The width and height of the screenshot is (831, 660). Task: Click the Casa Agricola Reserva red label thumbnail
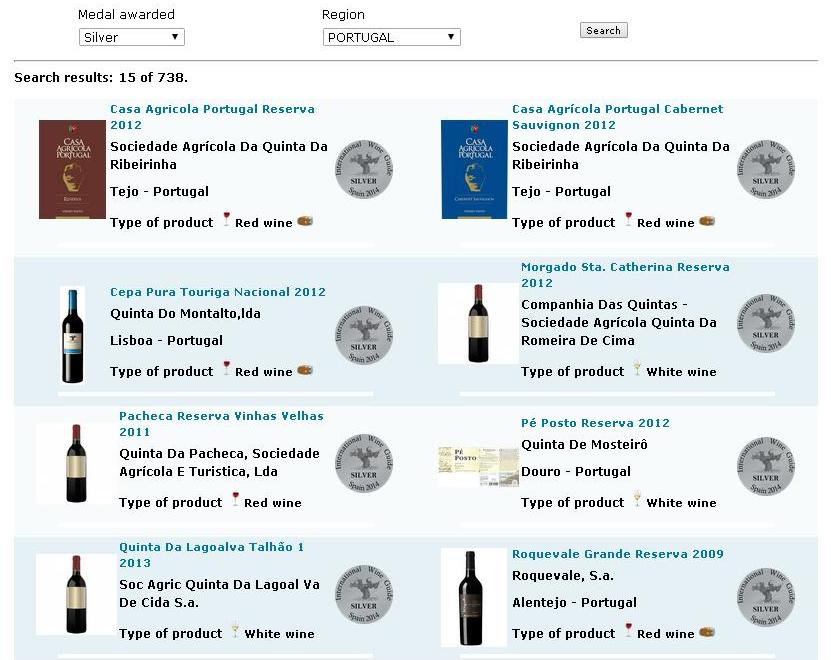[72, 169]
